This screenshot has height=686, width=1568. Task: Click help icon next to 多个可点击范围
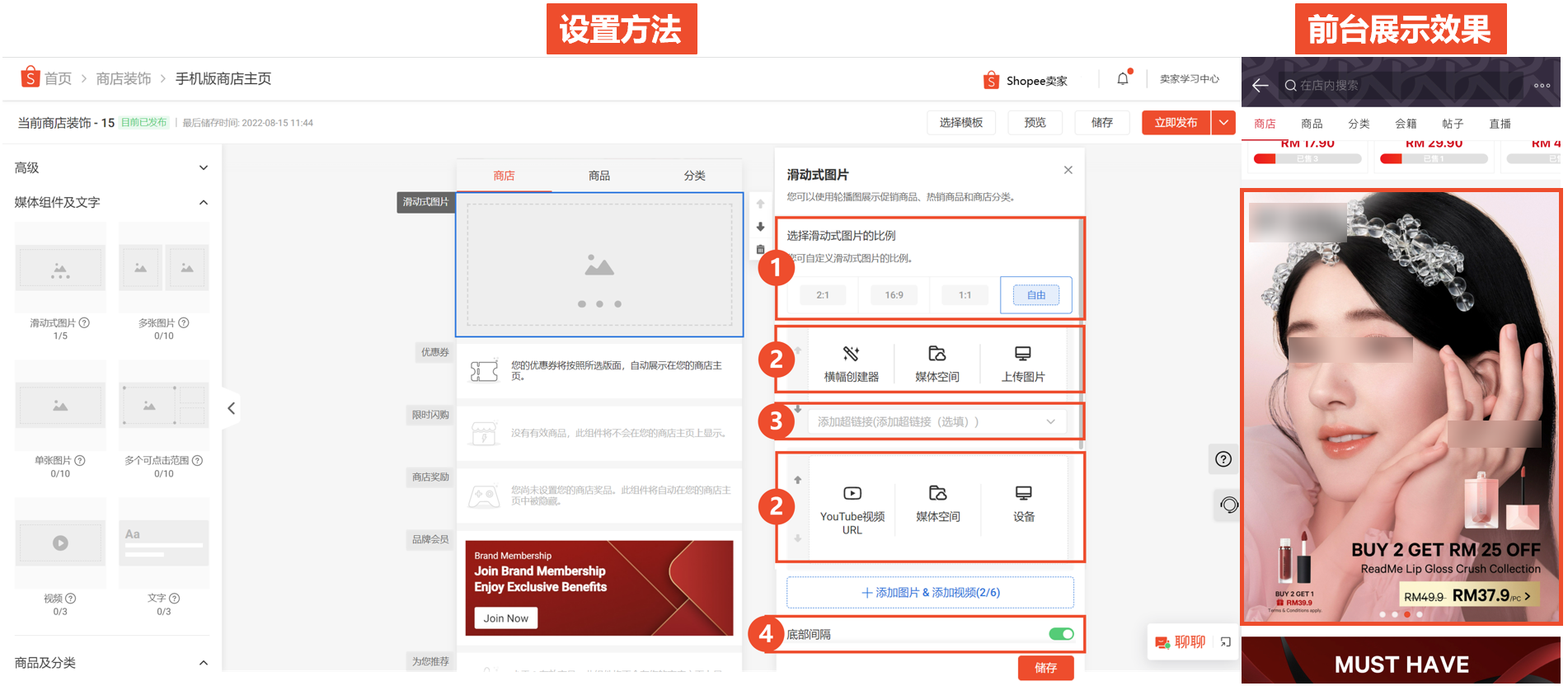[x=198, y=461]
